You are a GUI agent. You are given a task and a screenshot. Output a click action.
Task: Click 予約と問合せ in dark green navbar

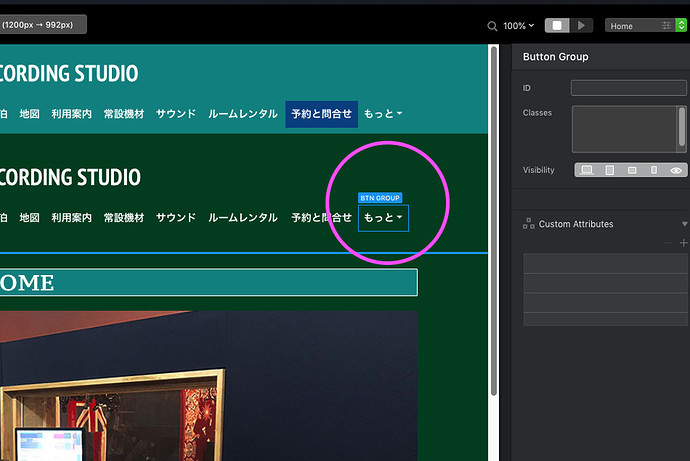322,218
